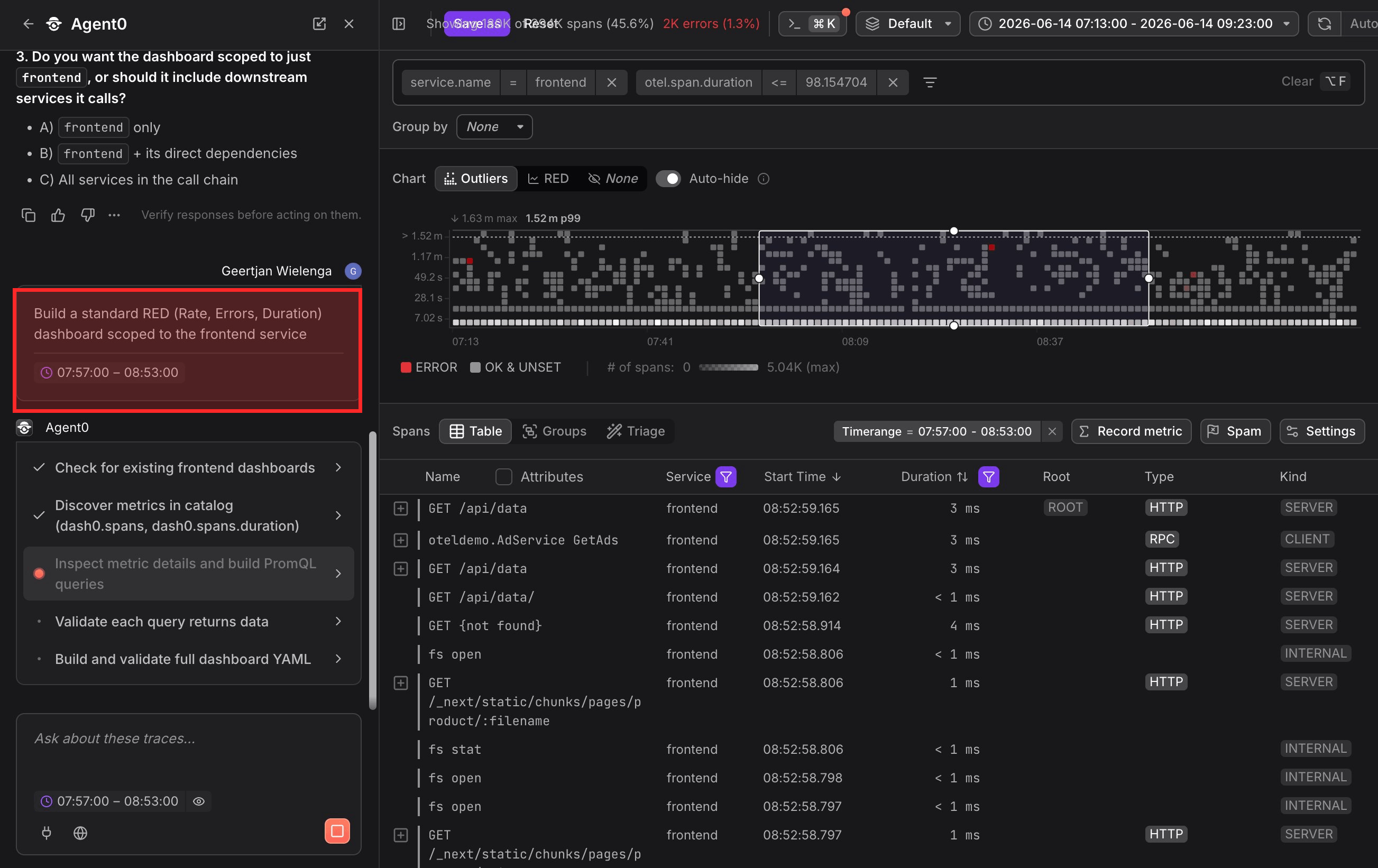Screen dimensions: 1378x868
Task: Stop the agent run
Action: [x=337, y=831]
